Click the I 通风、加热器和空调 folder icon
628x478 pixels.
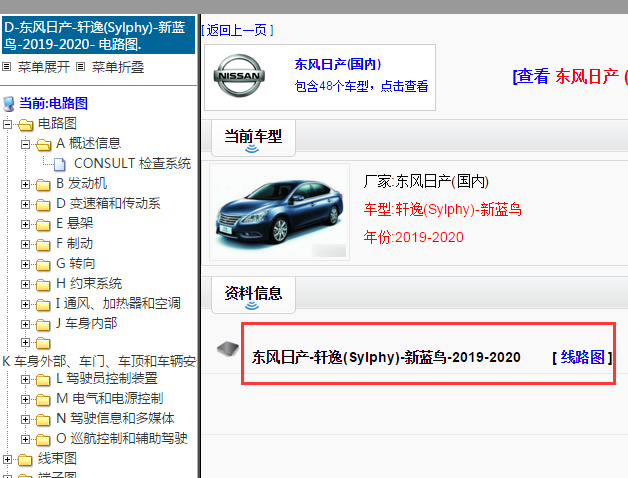pyautogui.click(x=43, y=305)
